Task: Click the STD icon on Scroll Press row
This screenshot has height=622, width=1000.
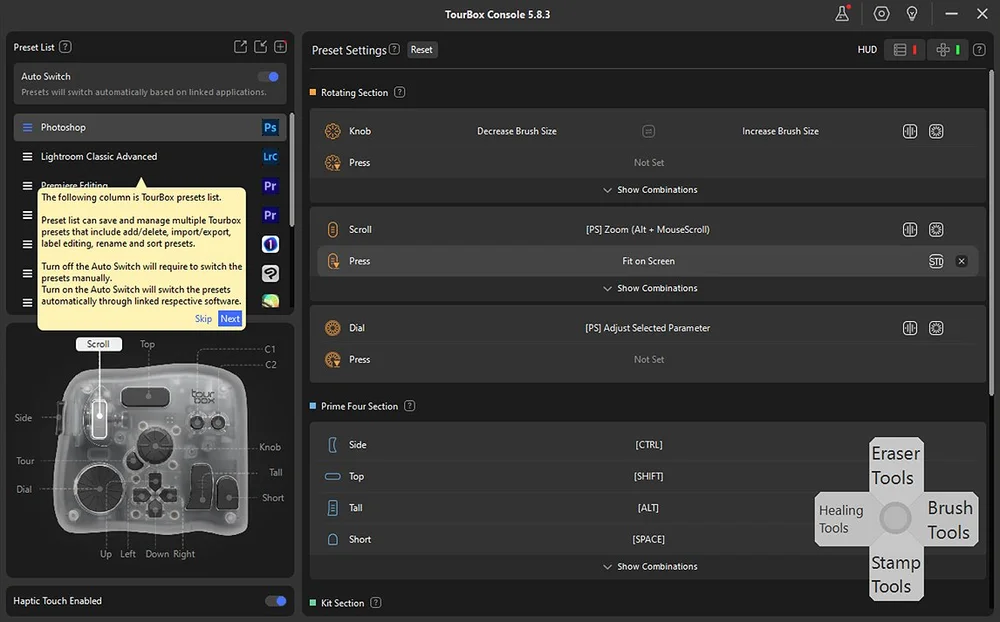Action: click(x=936, y=261)
